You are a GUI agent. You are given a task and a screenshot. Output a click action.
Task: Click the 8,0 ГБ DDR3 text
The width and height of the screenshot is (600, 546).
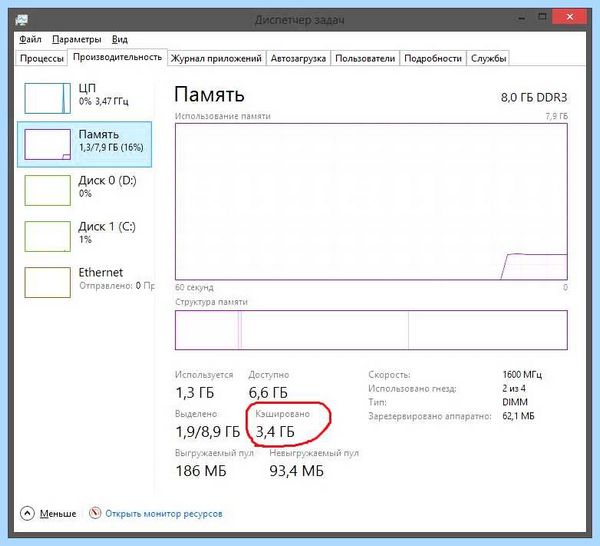[534, 98]
